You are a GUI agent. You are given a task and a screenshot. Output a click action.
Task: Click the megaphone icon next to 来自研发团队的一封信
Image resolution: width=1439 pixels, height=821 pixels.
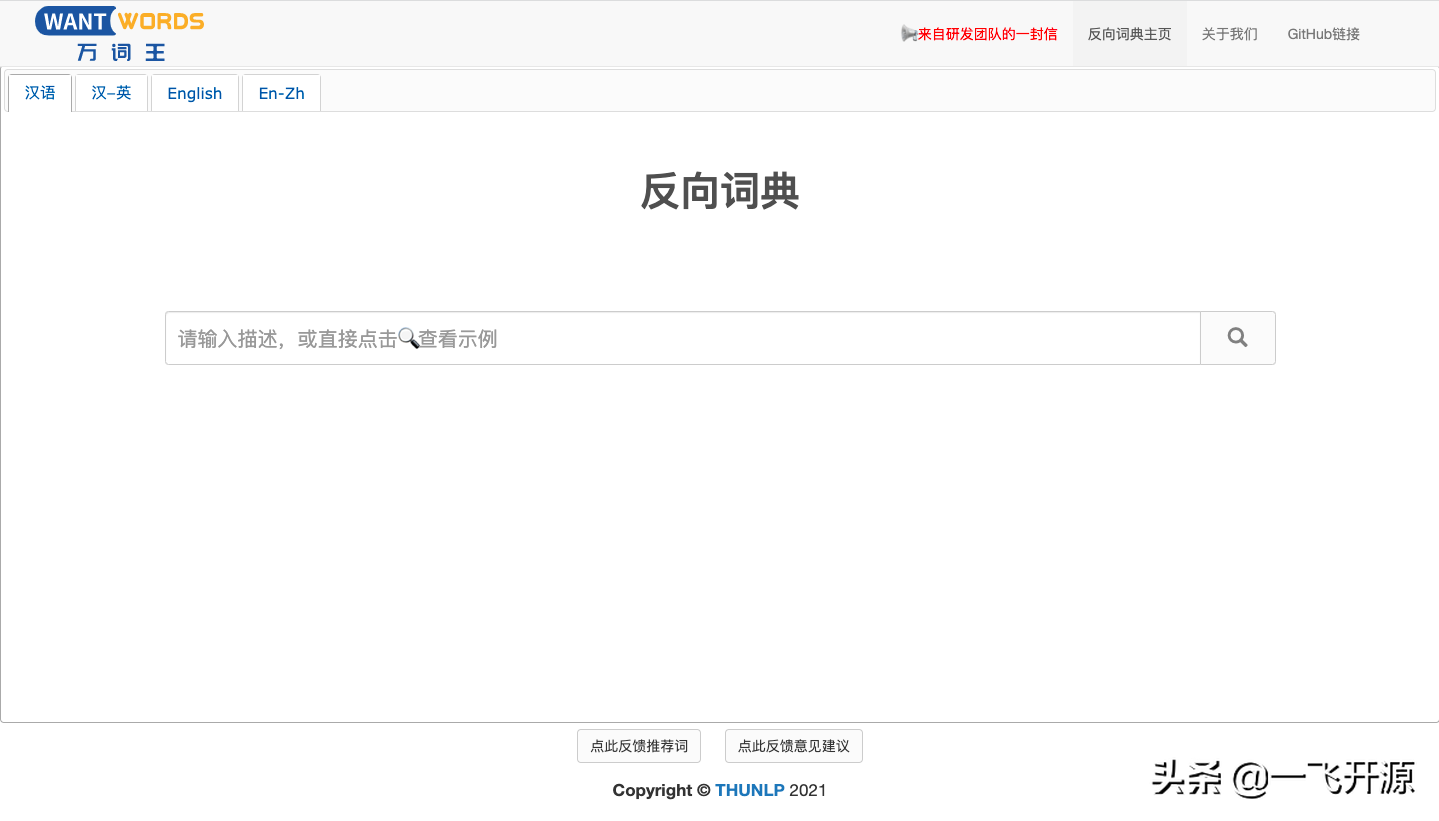click(x=909, y=33)
